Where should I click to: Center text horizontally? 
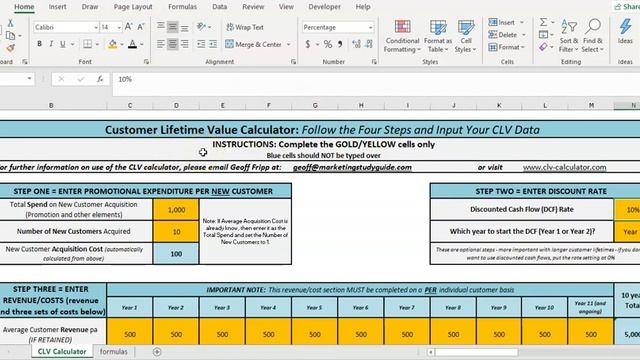[x=173, y=44]
